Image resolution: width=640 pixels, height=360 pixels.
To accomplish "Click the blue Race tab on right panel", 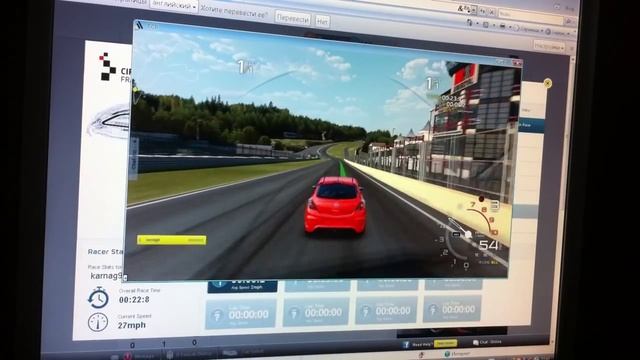I will point(531,126).
